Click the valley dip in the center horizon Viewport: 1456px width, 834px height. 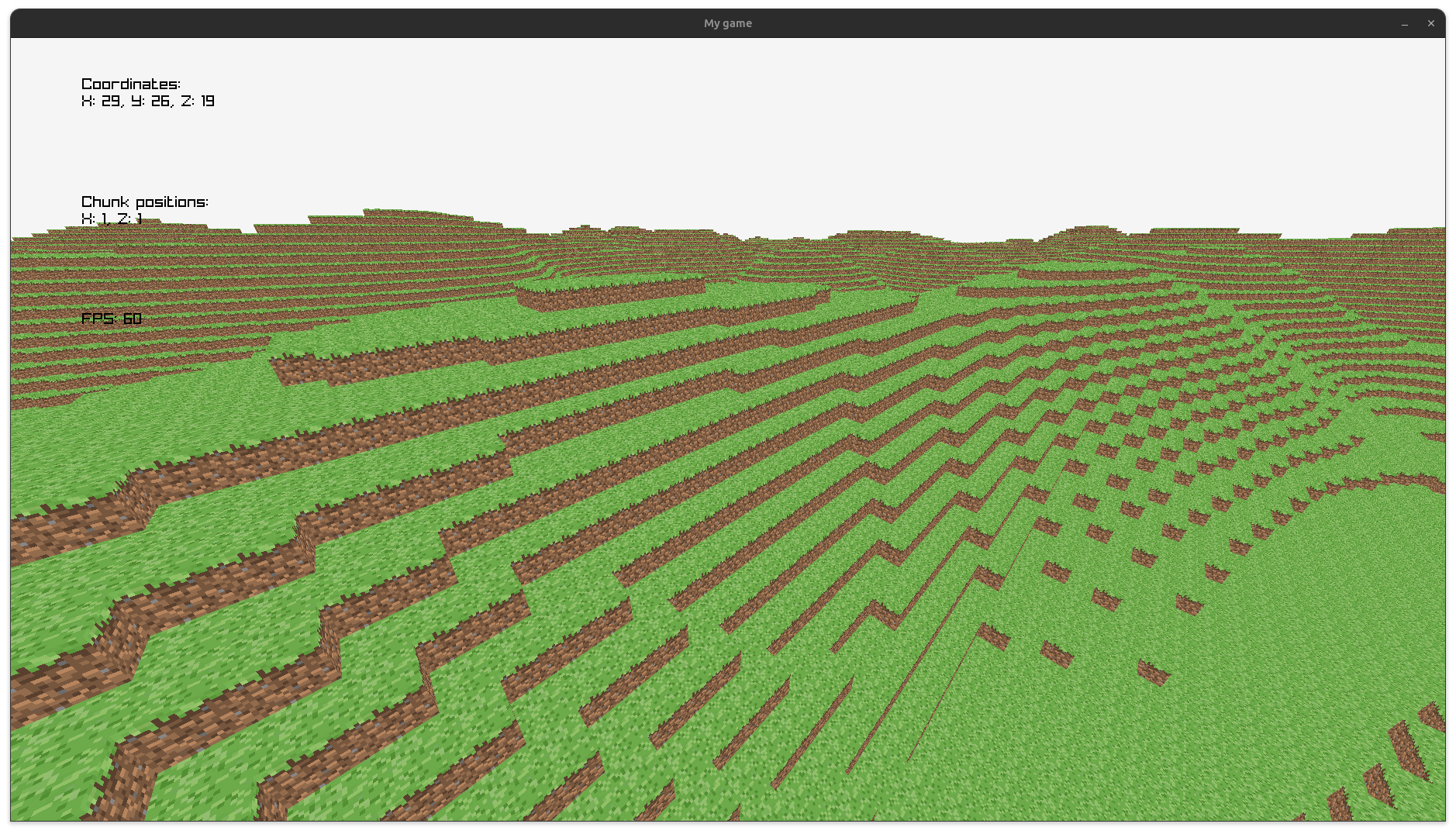pyautogui.click(x=992, y=242)
